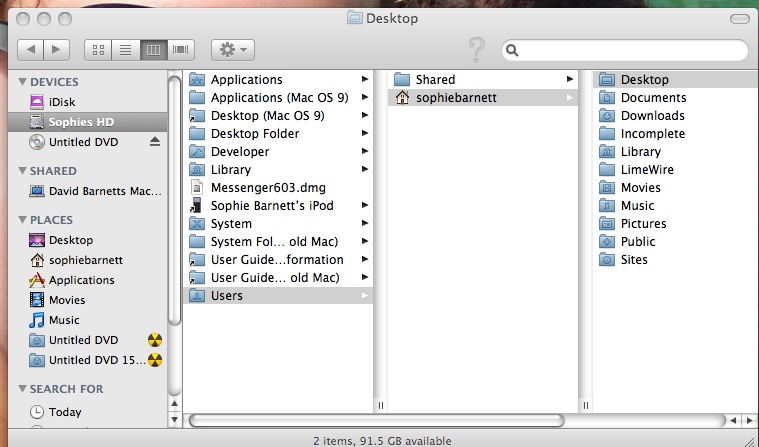Screen dimensions: 759x447
Task: Click first column width handle
Action: [x=380, y=405]
